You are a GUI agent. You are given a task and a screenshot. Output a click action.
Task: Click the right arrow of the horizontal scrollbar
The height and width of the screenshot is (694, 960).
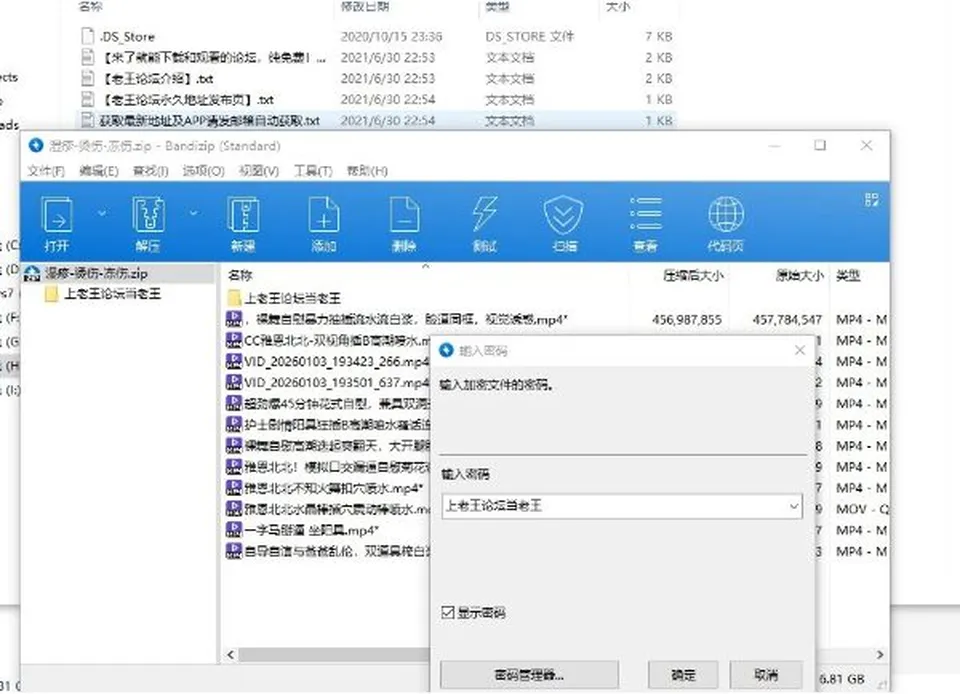point(880,654)
